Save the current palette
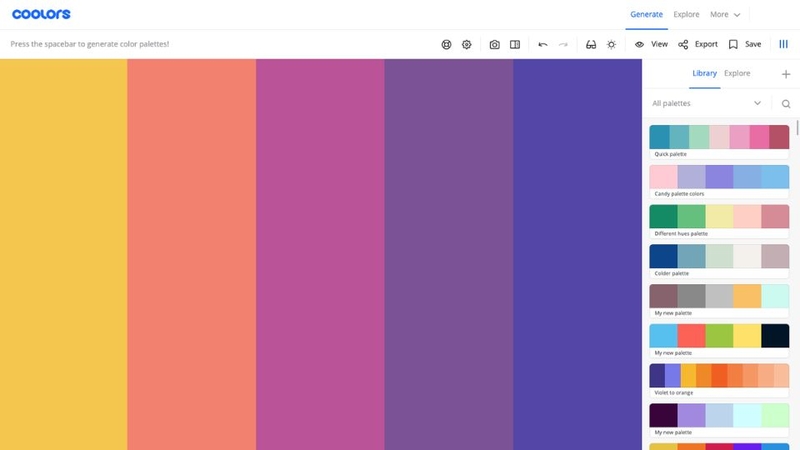This screenshot has width=800, height=450. 745,44
